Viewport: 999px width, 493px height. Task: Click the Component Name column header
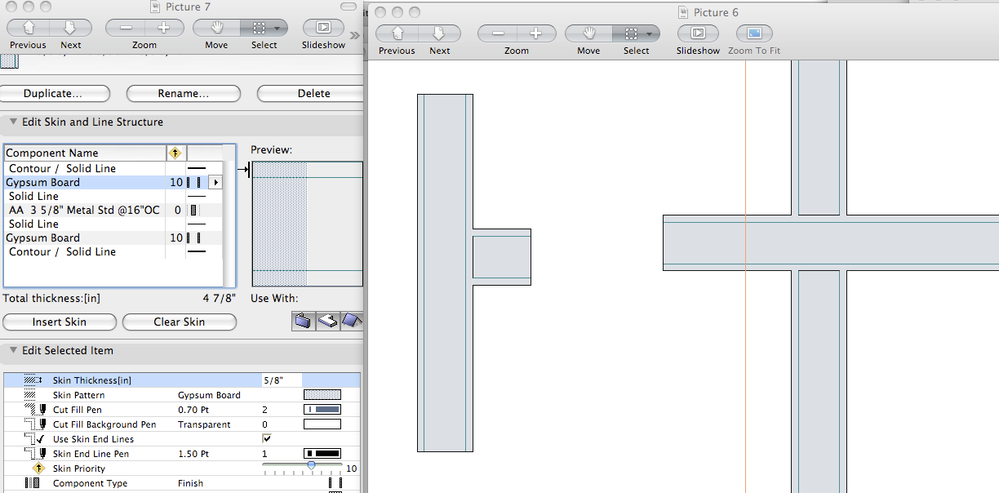coord(84,153)
